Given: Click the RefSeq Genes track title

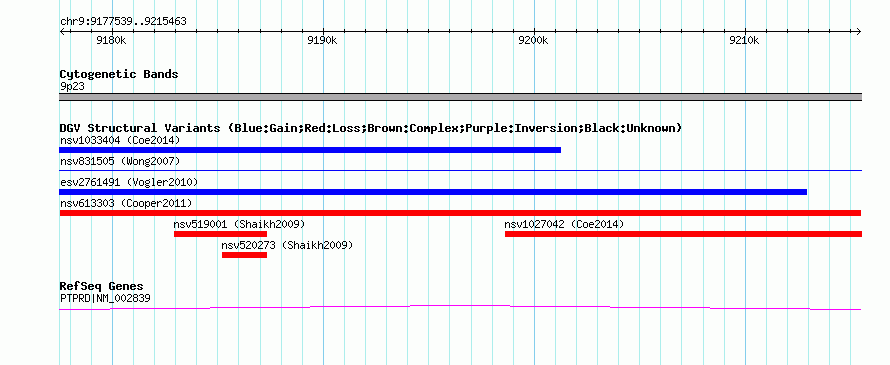Looking at the screenshot, I should [102, 286].
